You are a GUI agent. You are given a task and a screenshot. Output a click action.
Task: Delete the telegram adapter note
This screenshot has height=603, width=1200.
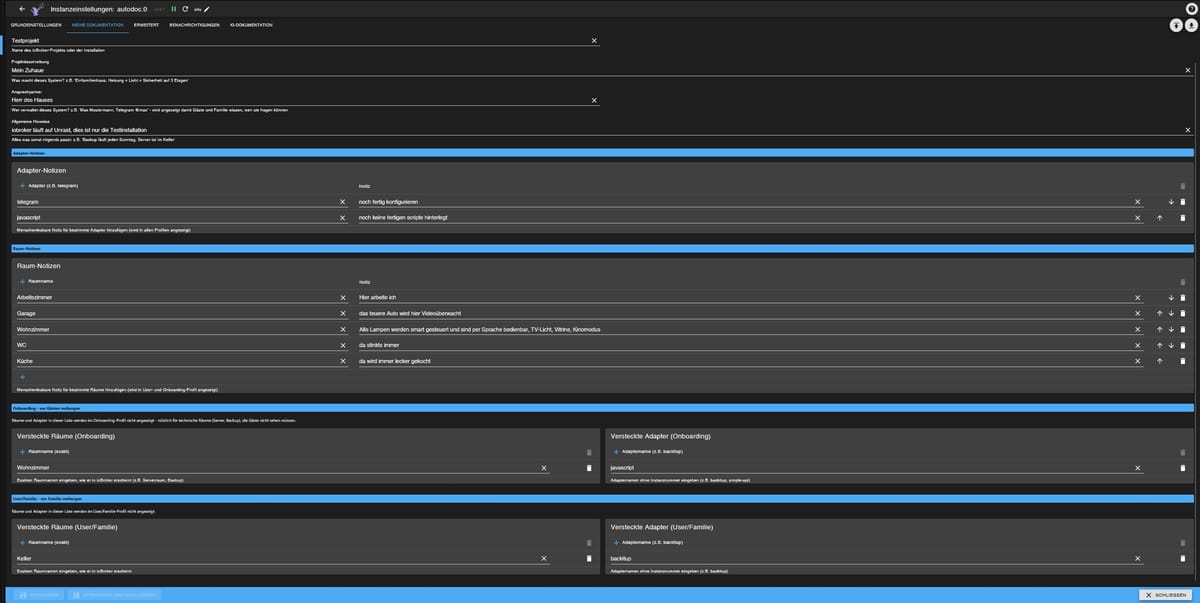point(1182,202)
